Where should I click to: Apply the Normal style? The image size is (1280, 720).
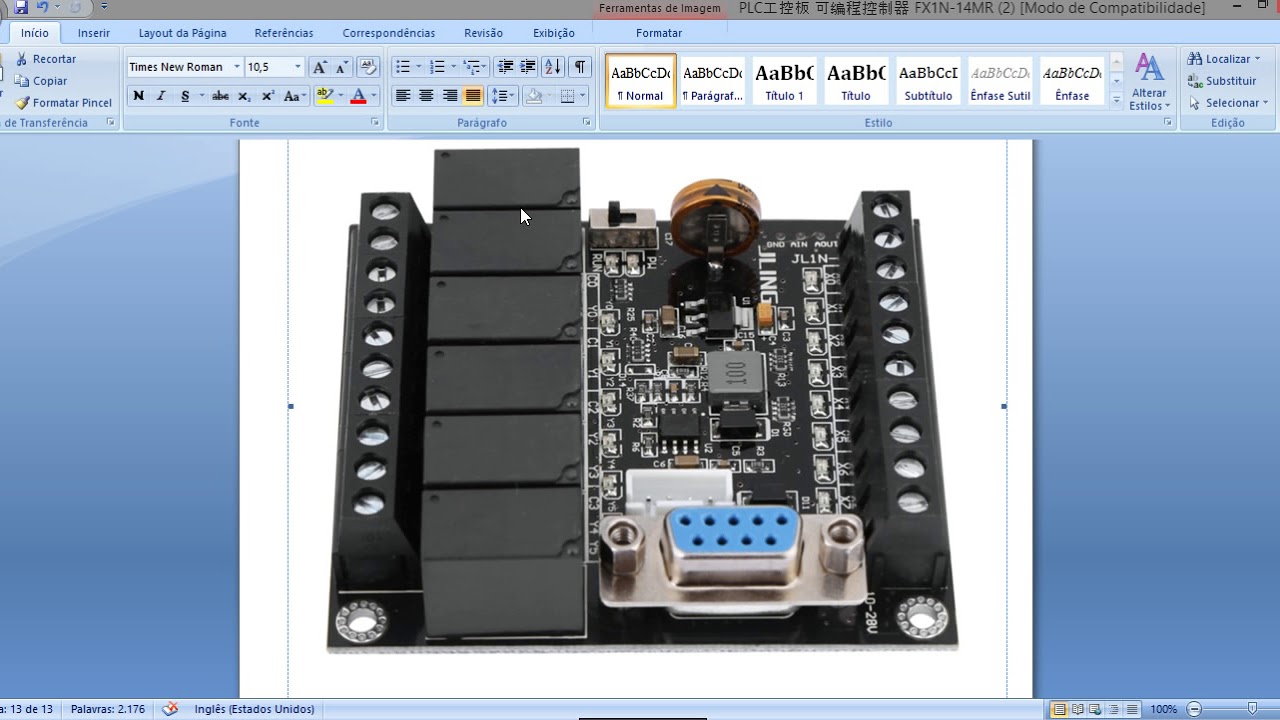point(640,80)
